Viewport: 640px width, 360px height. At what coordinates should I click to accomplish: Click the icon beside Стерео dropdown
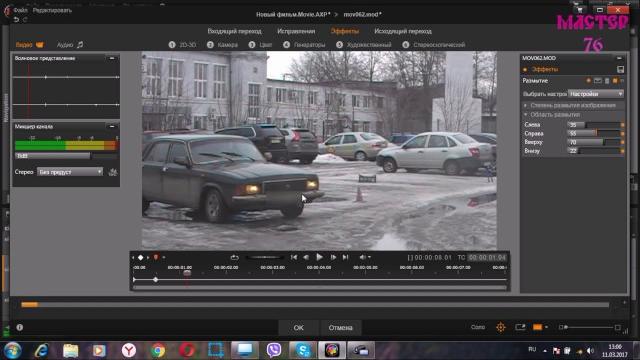(113, 172)
